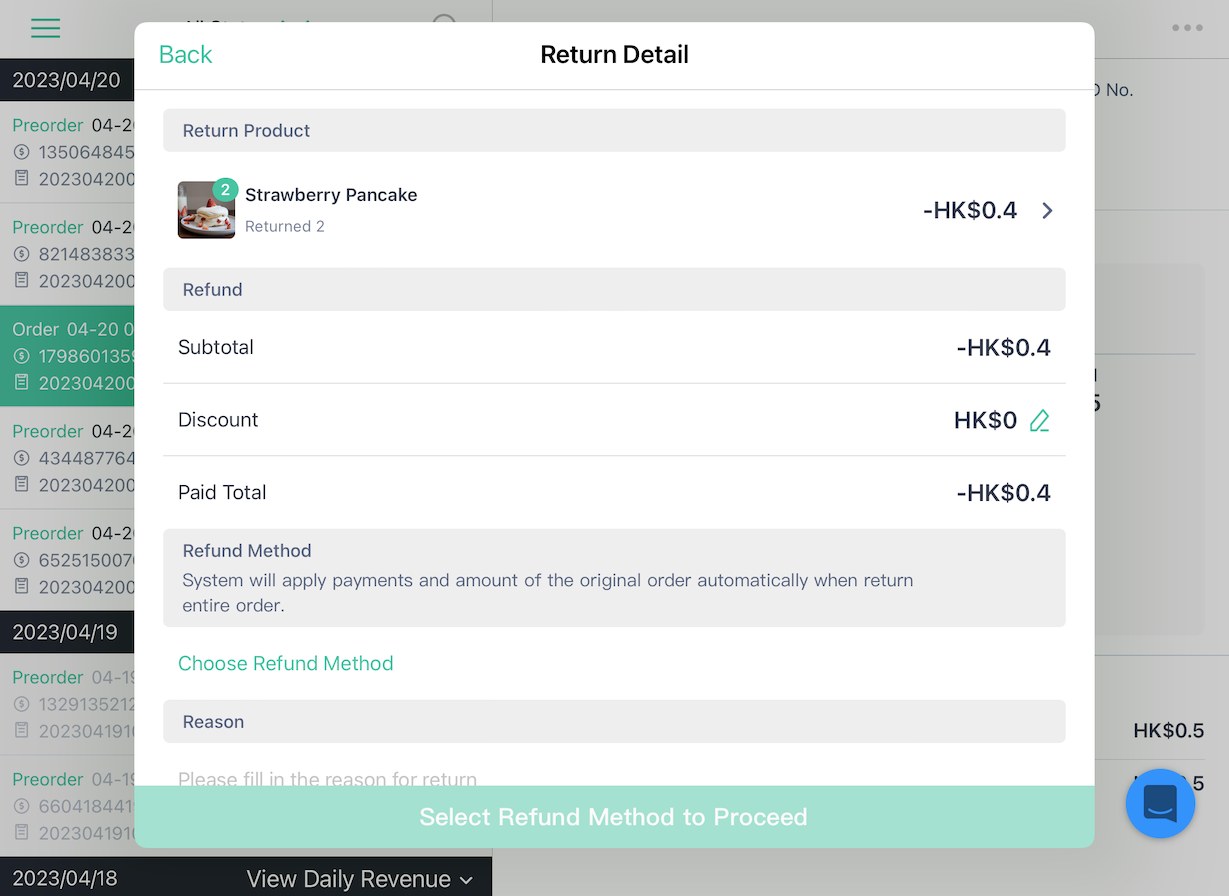Open the three-dots more options menu
The width and height of the screenshot is (1229, 896).
1187,28
